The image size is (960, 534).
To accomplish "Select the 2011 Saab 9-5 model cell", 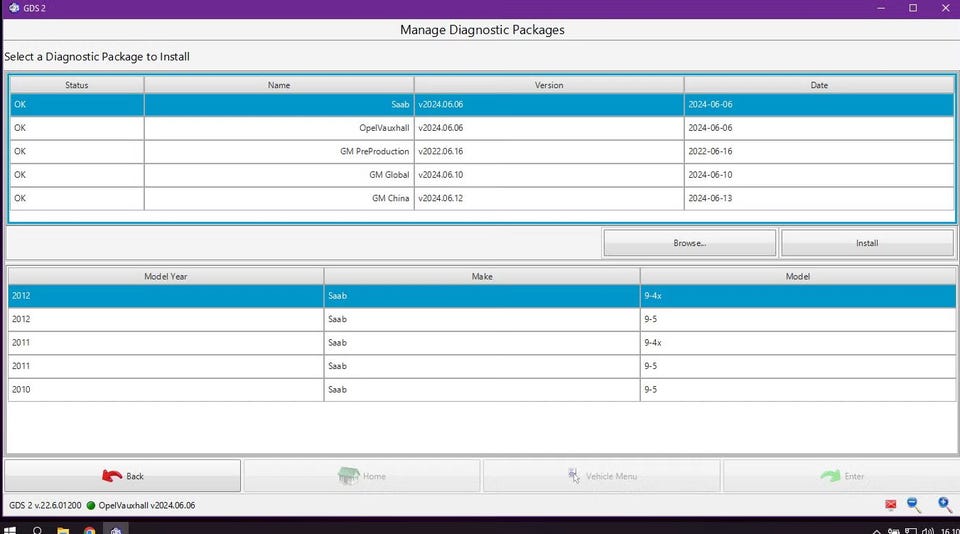I will click(798, 366).
